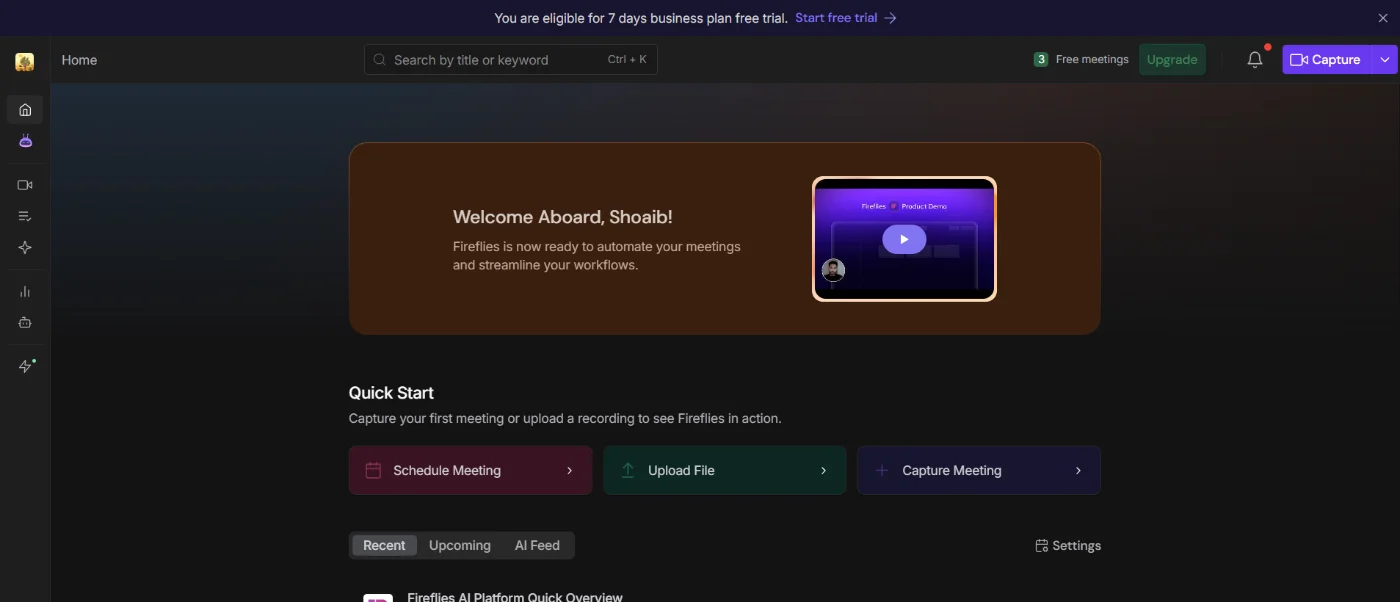Click the Ctrl + K shortcut hint

(627, 60)
